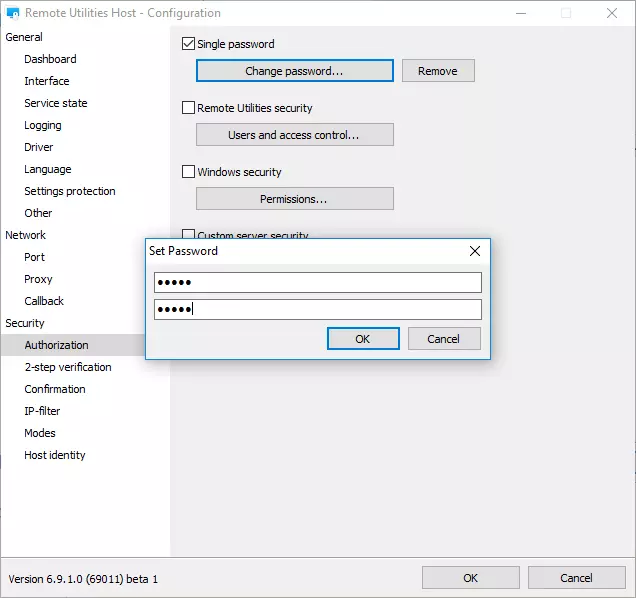This screenshot has height=598, width=636.
Task: Click the first password input field
Action: (x=318, y=283)
